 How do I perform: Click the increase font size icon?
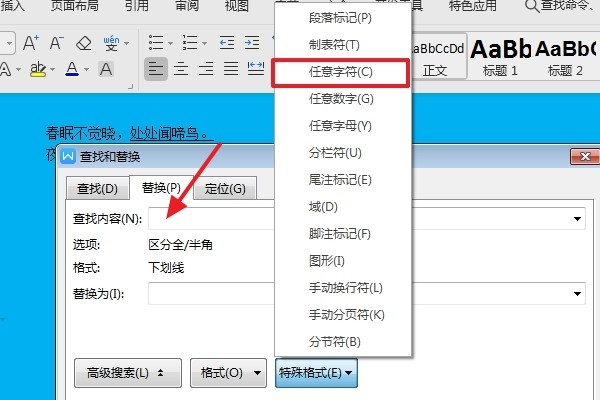(31, 42)
